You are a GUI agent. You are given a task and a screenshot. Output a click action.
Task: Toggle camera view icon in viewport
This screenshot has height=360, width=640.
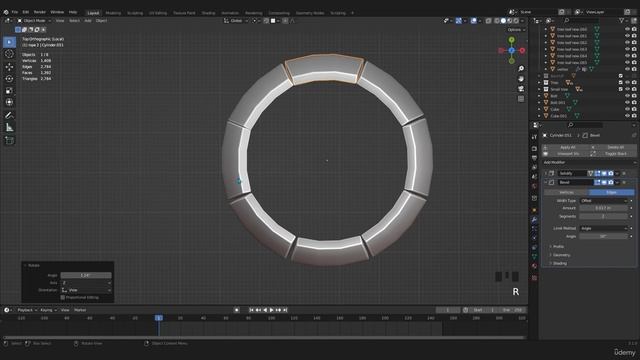point(521,89)
